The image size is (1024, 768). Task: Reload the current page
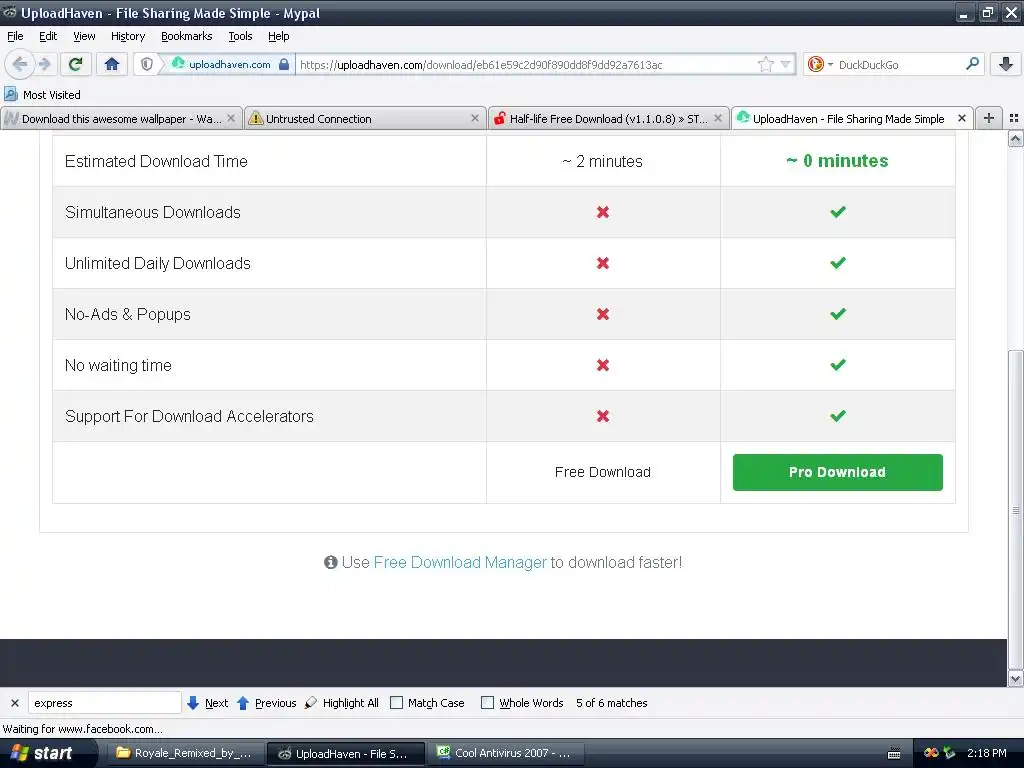(x=75, y=64)
